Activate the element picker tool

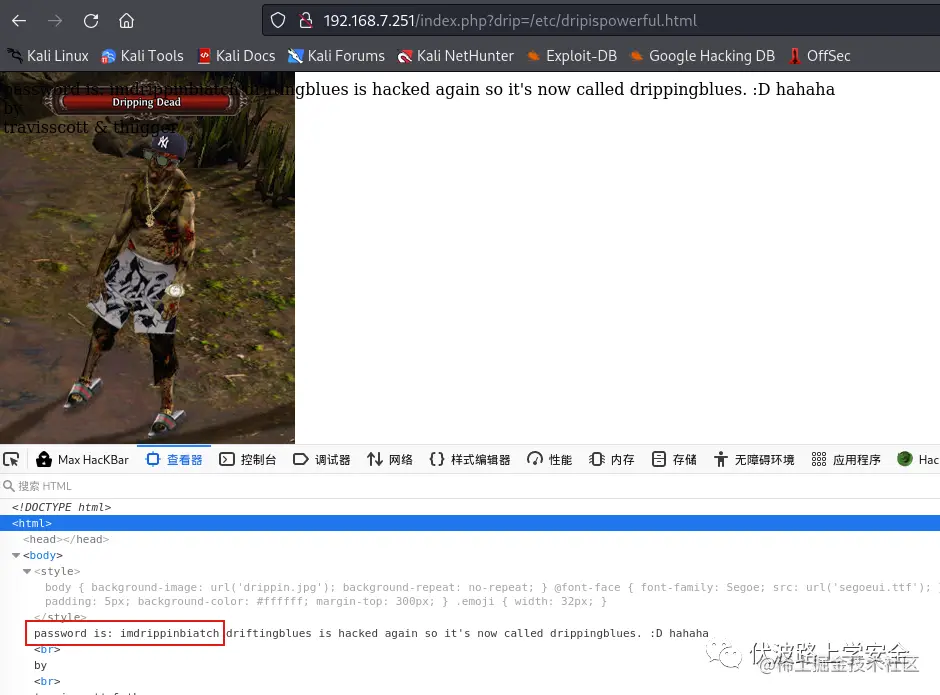tap(11, 460)
